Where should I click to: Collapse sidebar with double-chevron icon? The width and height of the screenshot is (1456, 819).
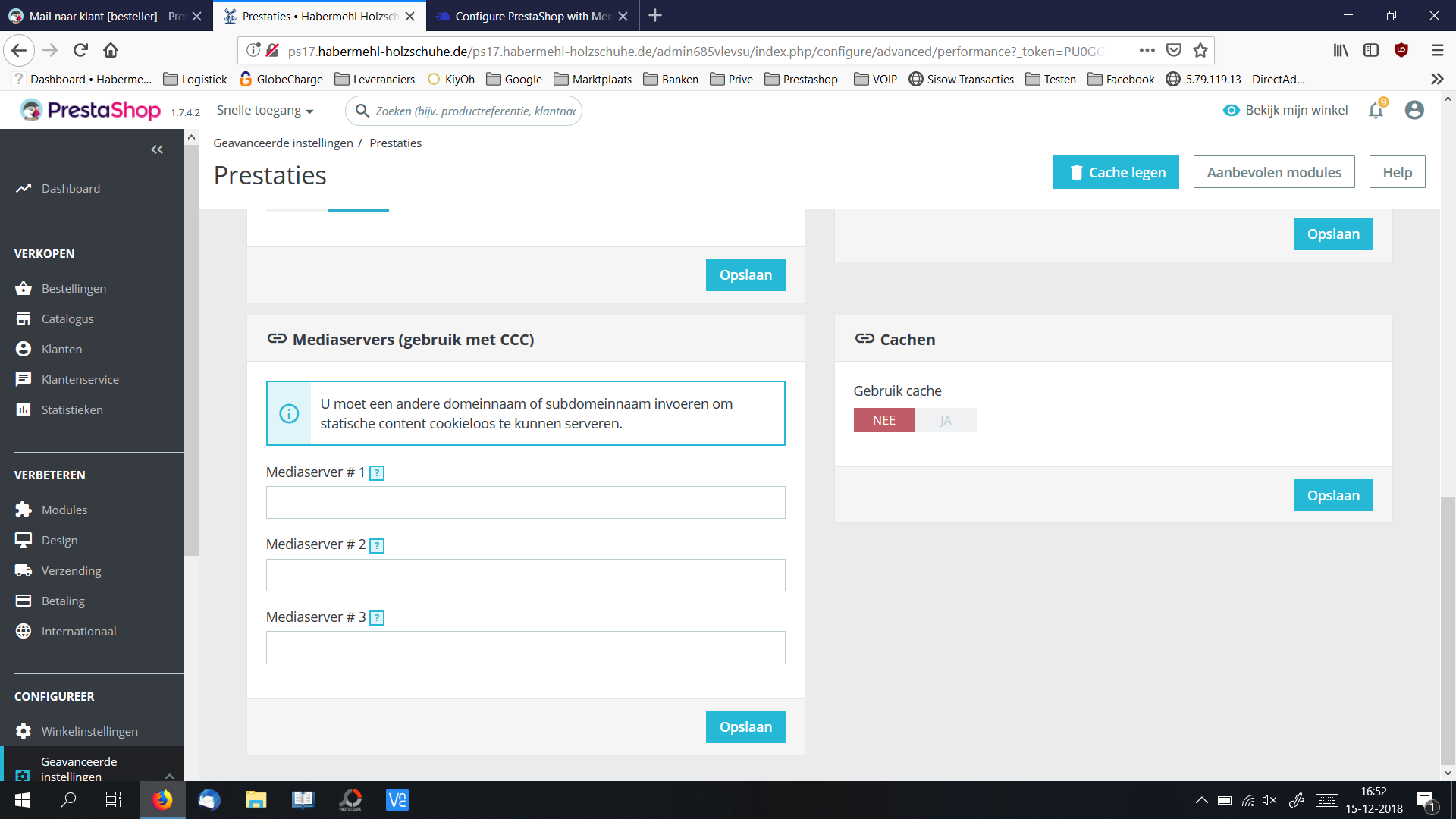click(157, 149)
